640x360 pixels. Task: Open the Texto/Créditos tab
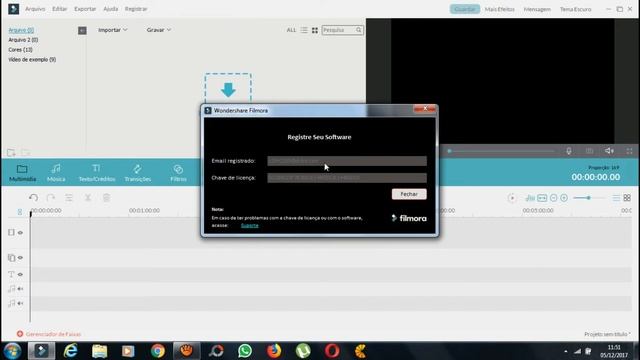(97, 173)
